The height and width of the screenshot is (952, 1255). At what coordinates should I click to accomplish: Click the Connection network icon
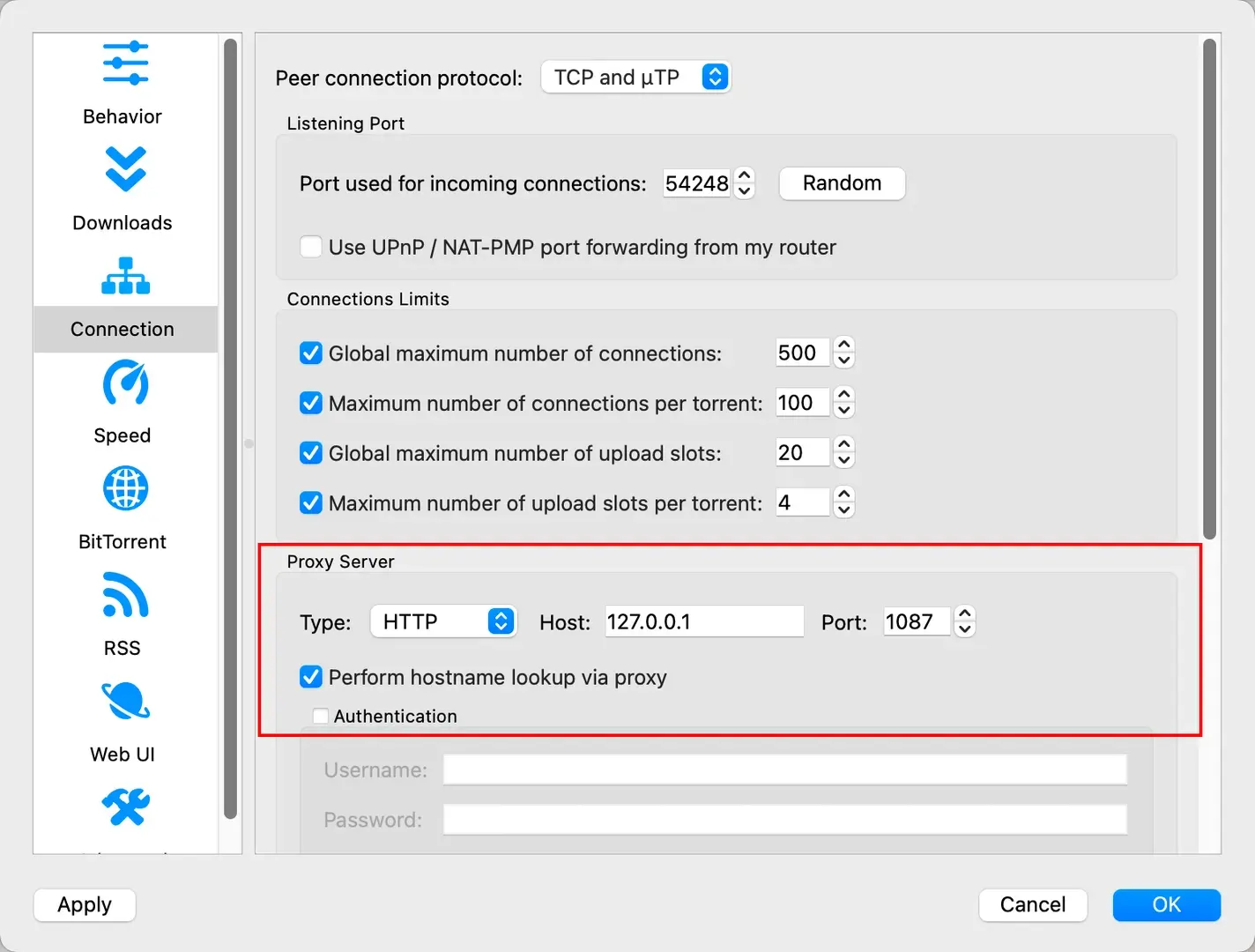pos(125,276)
